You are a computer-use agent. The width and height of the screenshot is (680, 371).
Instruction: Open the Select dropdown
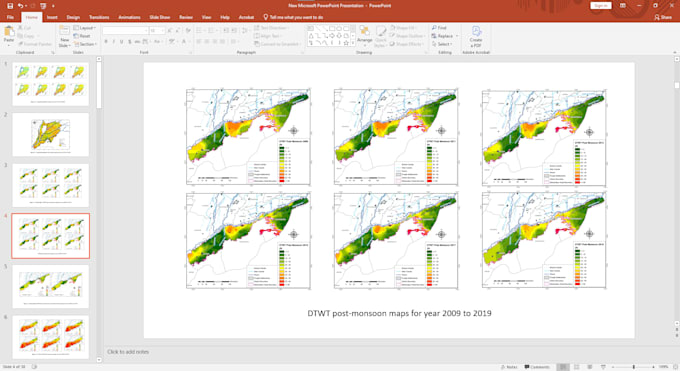click(x=442, y=44)
